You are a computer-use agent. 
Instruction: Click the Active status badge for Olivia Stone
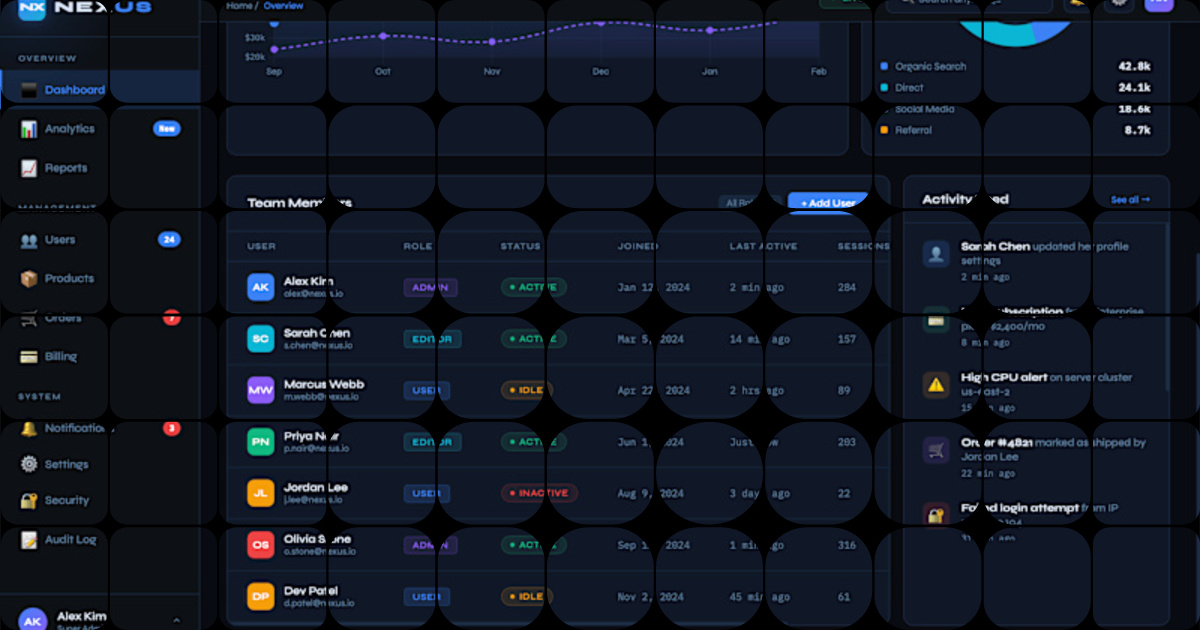(533, 545)
